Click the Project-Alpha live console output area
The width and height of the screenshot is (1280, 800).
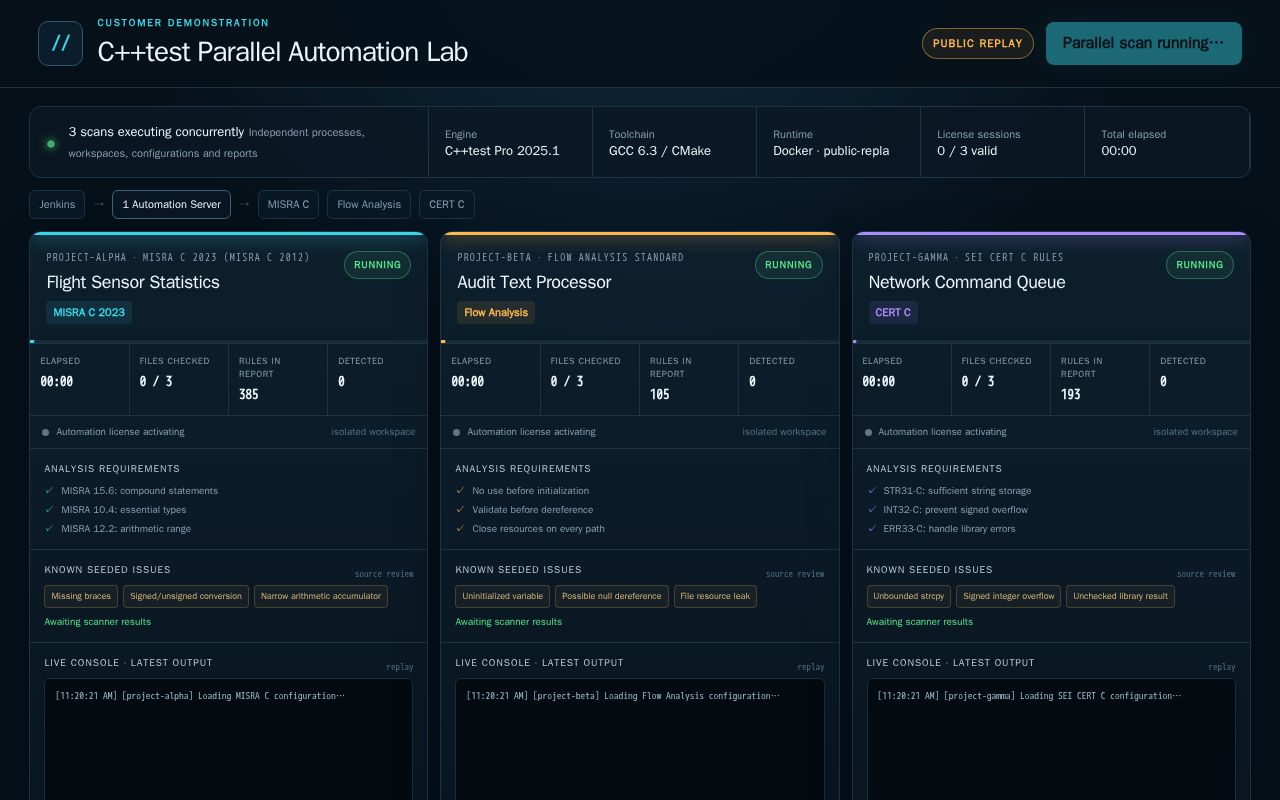228,739
